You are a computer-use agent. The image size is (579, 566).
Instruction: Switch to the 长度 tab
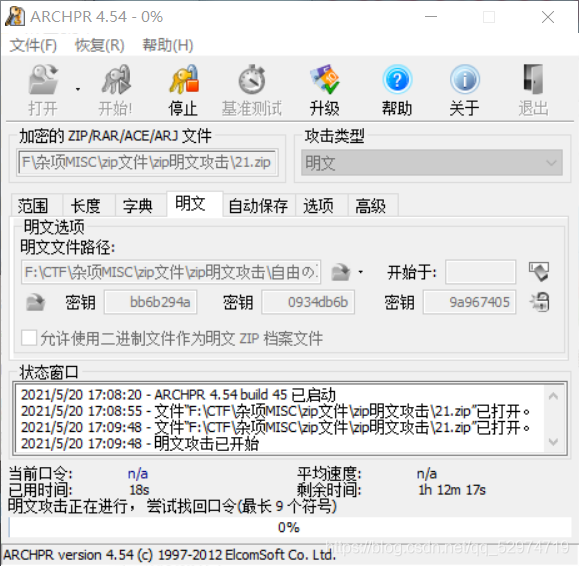tap(89, 205)
